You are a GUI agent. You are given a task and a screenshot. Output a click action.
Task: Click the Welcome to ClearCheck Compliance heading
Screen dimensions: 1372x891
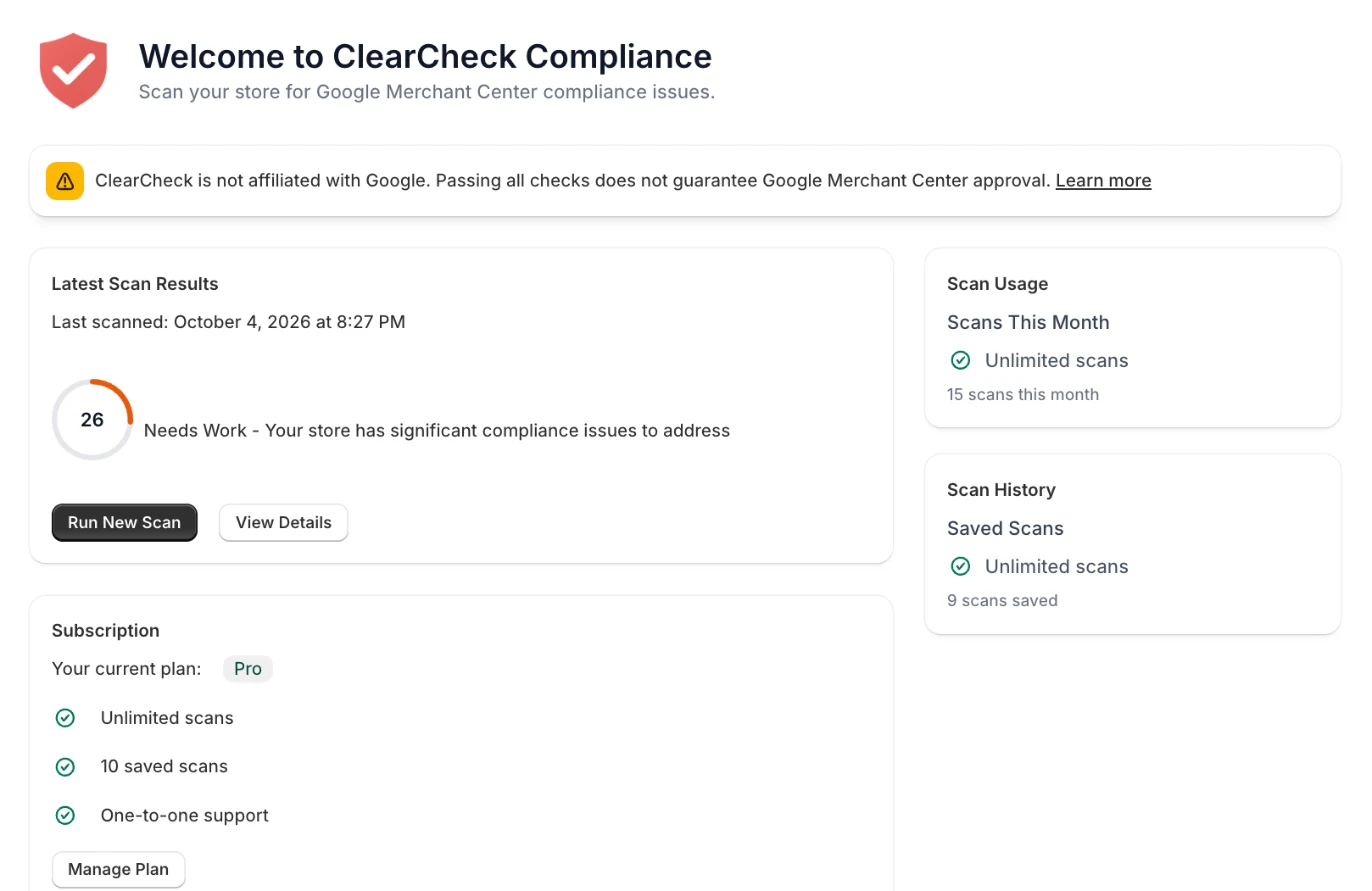click(x=425, y=56)
